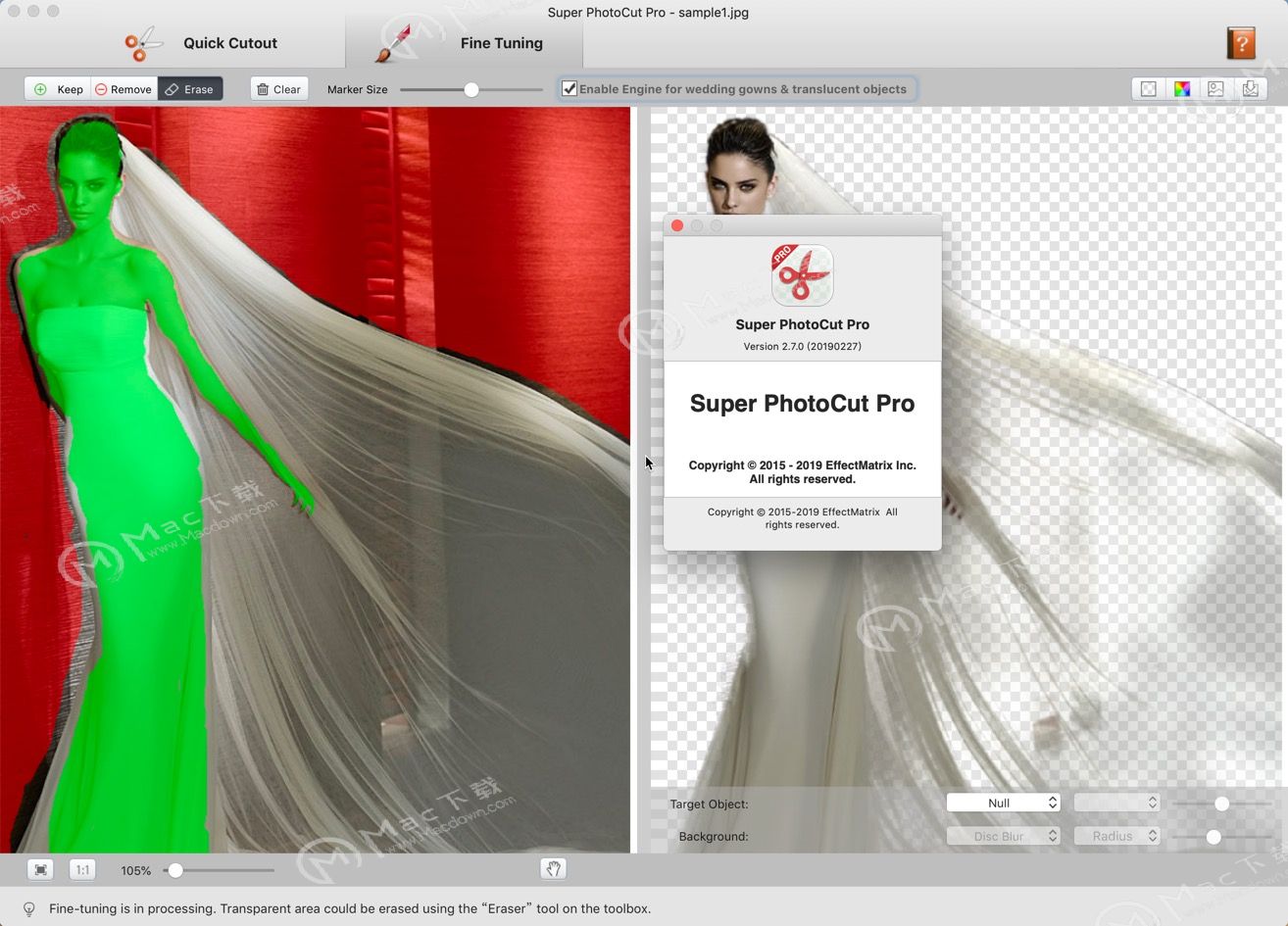Click Version 2.7.0 (20190227) text

coord(802,346)
